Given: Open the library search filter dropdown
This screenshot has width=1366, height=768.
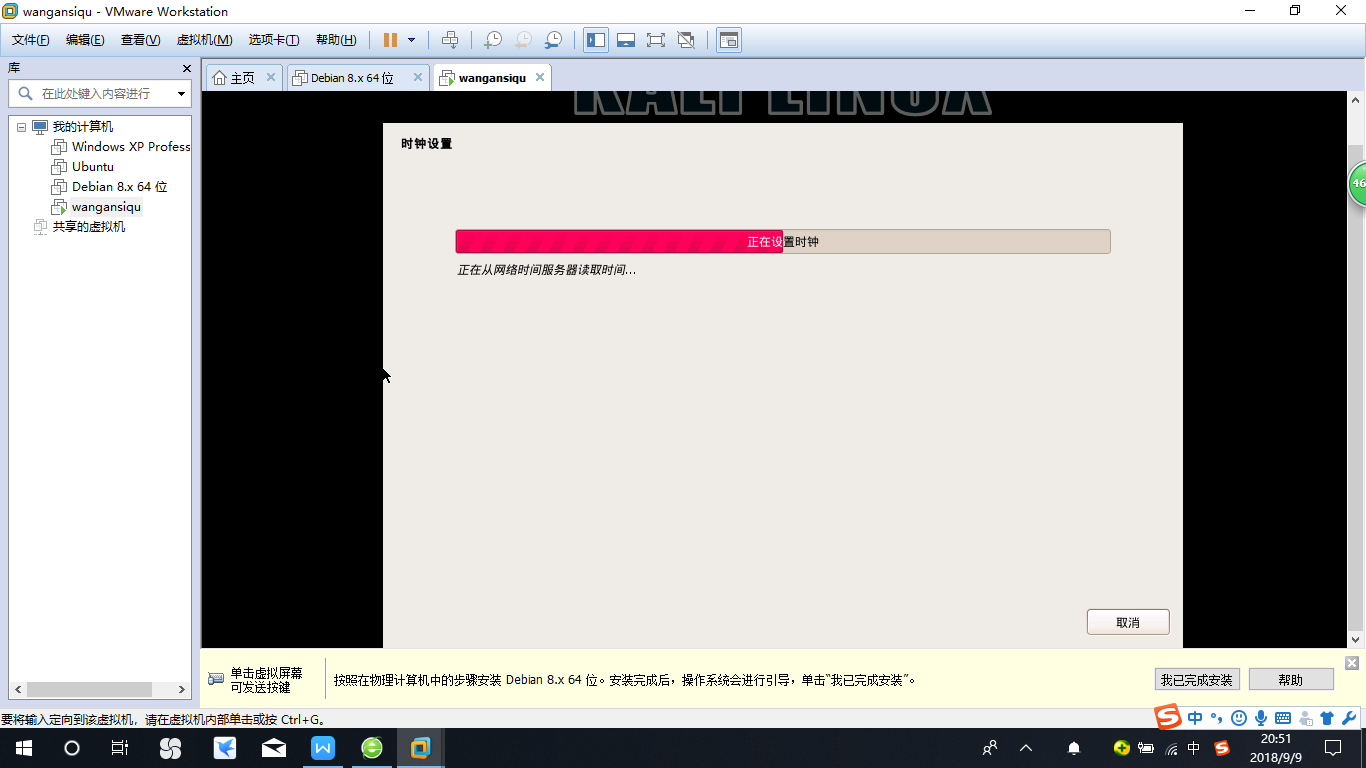Looking at the screenshot, I should [x=181, y=94].
